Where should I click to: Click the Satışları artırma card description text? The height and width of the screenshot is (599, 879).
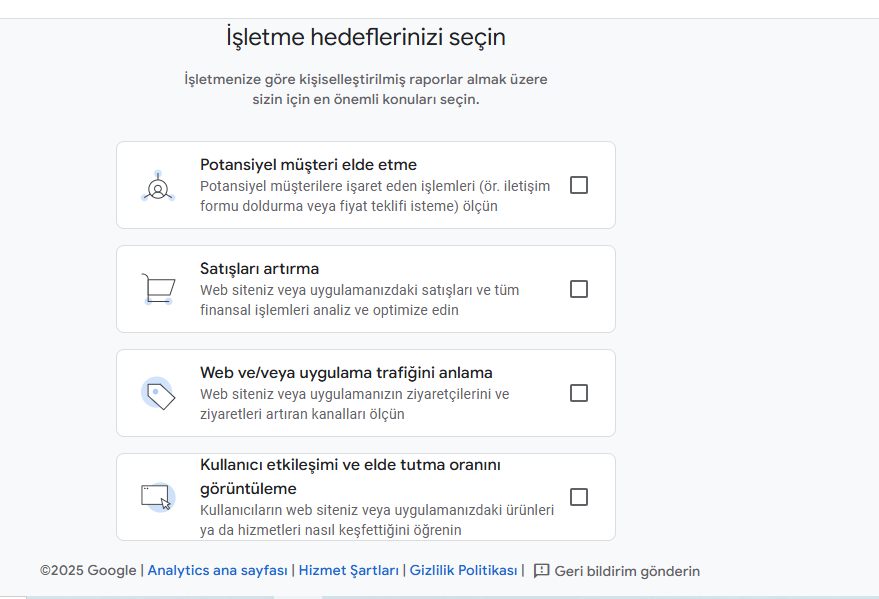pos(359,300)
